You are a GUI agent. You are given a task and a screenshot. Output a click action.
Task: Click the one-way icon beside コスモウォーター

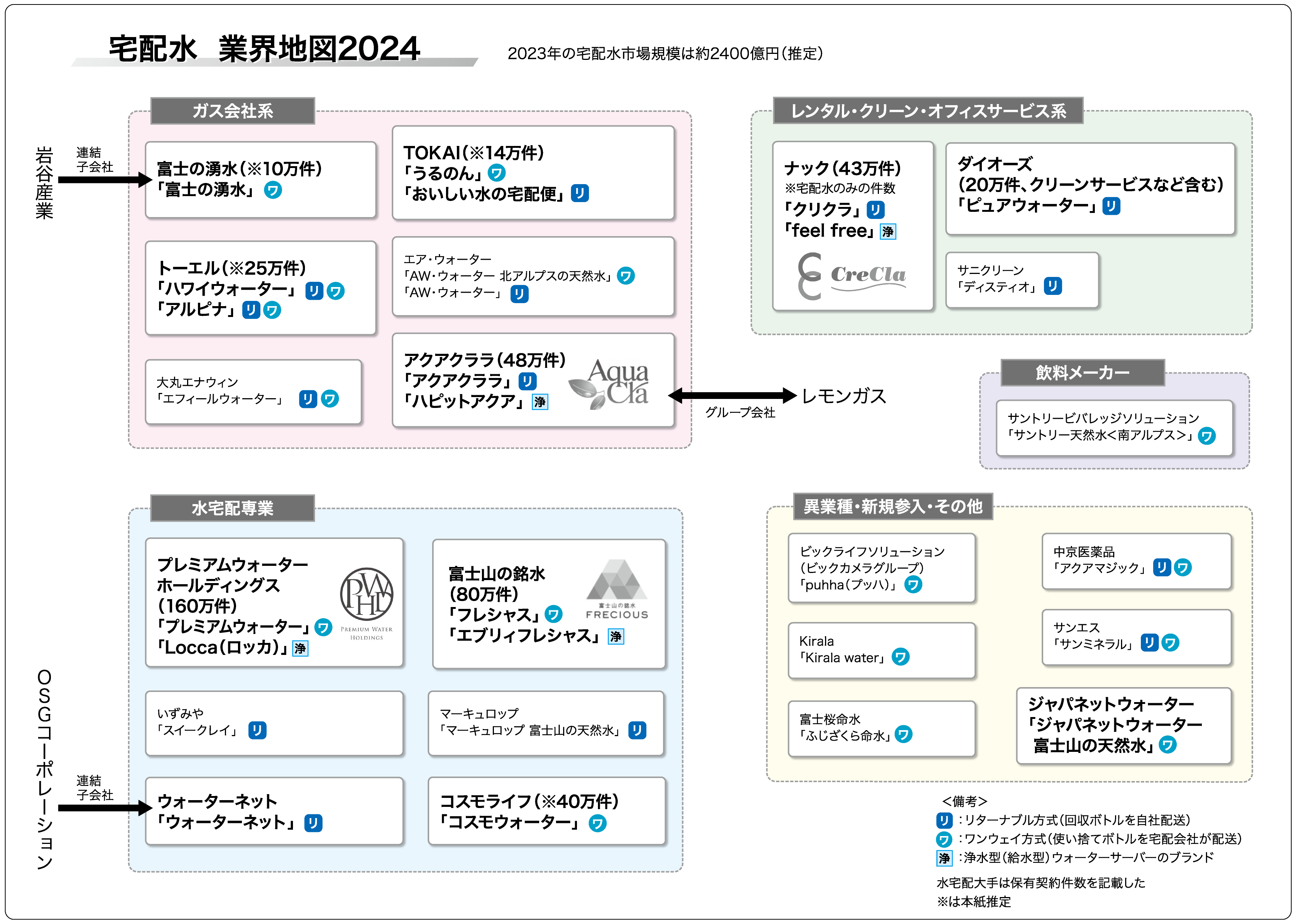pos(597,823)
